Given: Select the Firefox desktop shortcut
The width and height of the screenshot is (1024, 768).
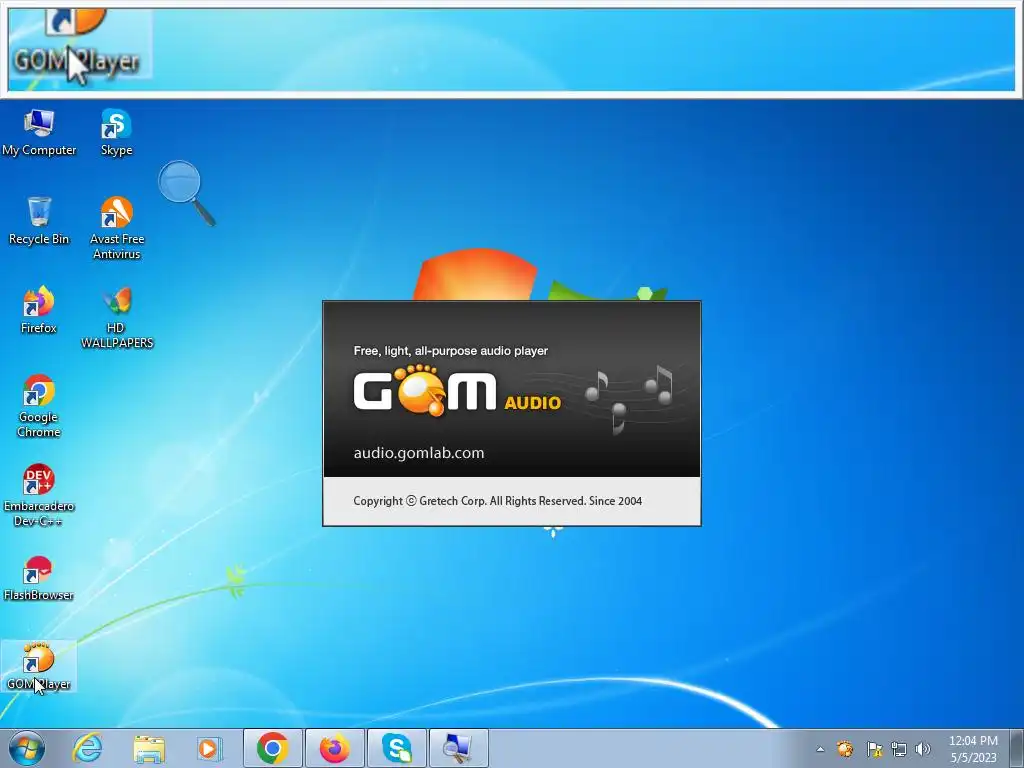Looking at the screenshot, I should pyautogui.click(x=39, y=310).
